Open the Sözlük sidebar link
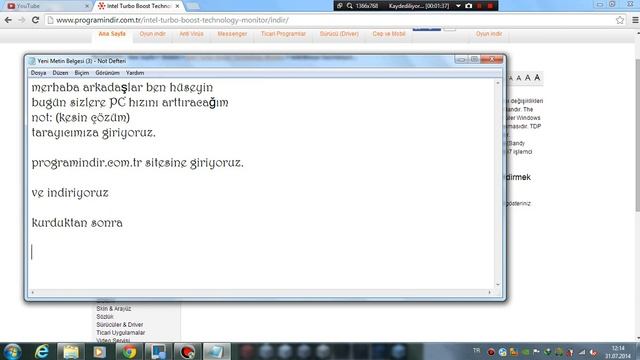The image size is (640, 360). [x=105, y=317]
